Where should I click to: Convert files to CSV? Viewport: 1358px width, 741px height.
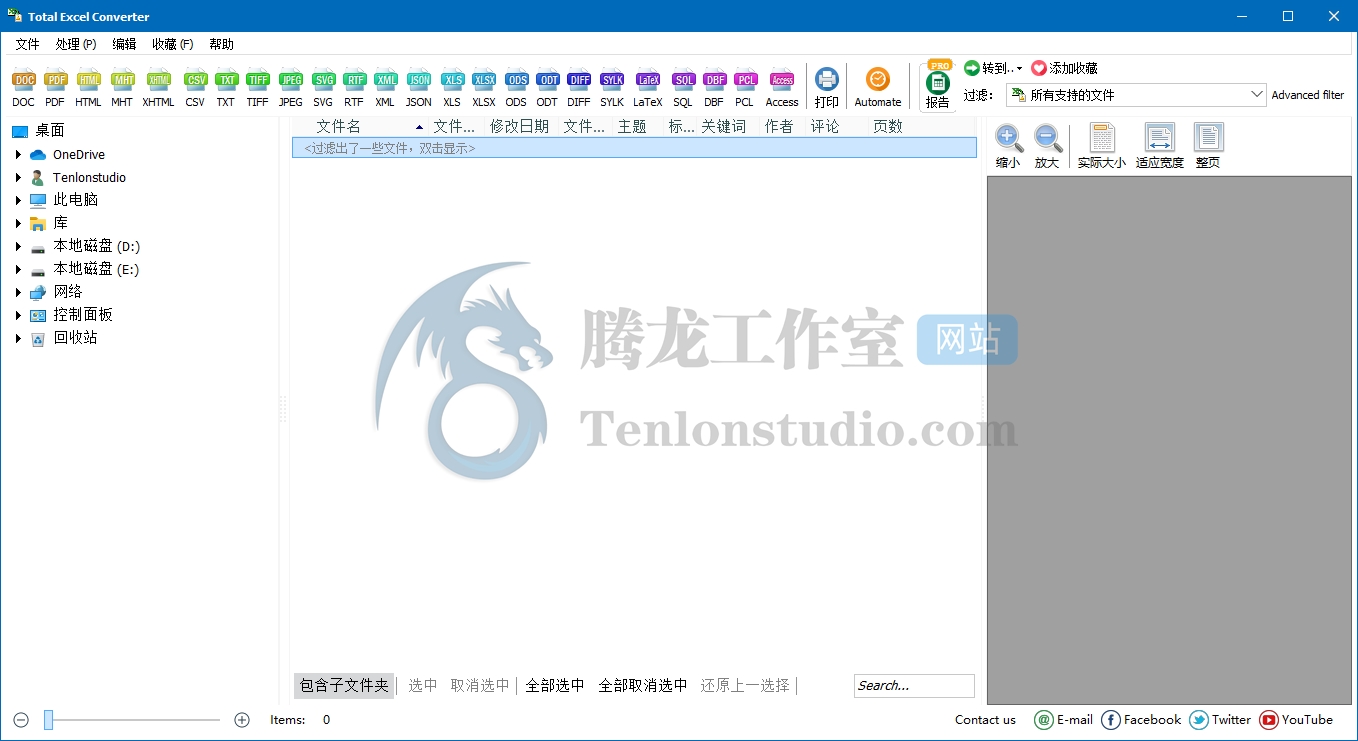pyautogui.click(x=195, y=88)
